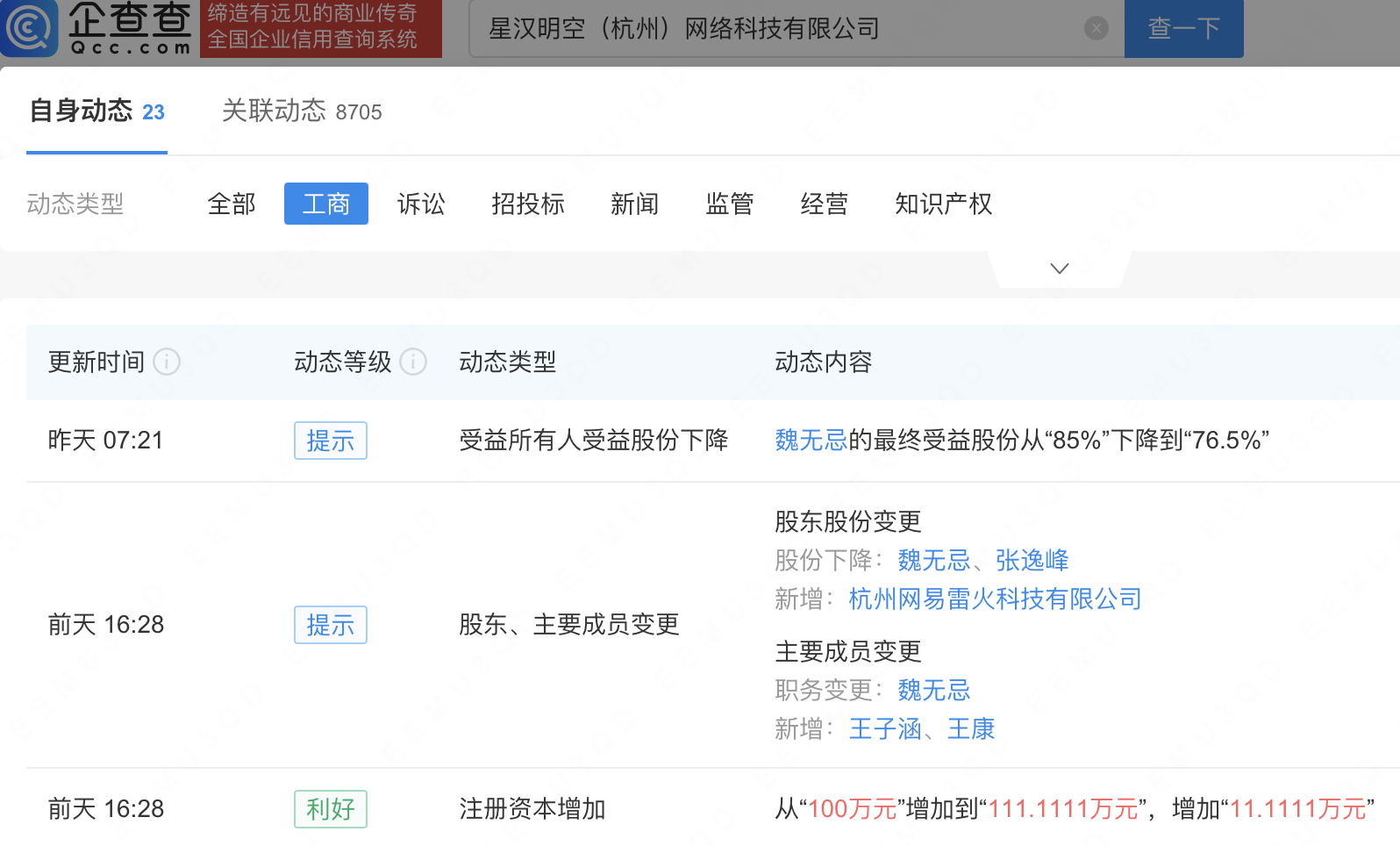Screen dimensions: 1400x846
Task: Click the 提示 tag in yesterday's row
Action: tap(330, 441)
